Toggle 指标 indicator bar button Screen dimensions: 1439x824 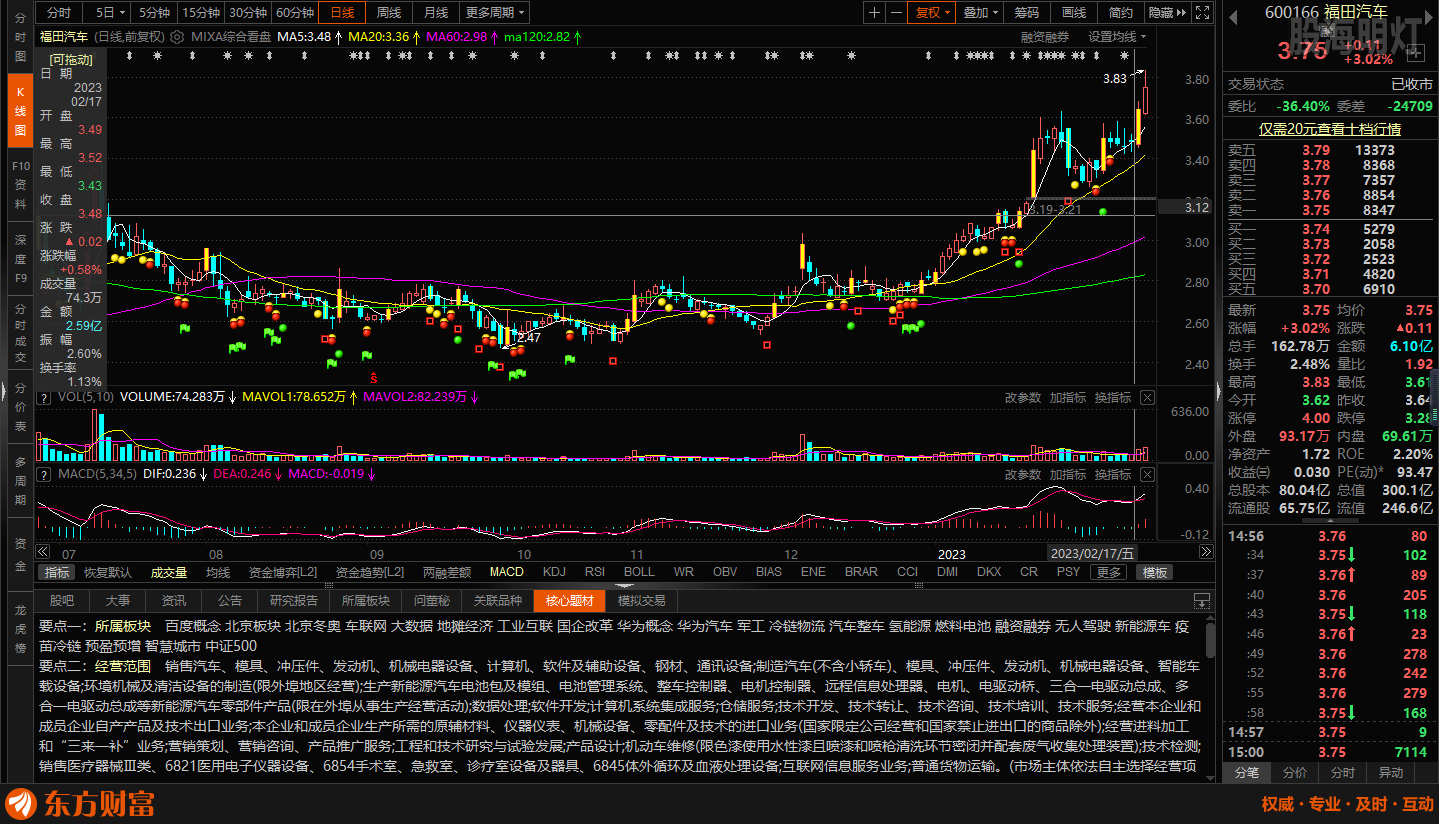tap(57, 573)
